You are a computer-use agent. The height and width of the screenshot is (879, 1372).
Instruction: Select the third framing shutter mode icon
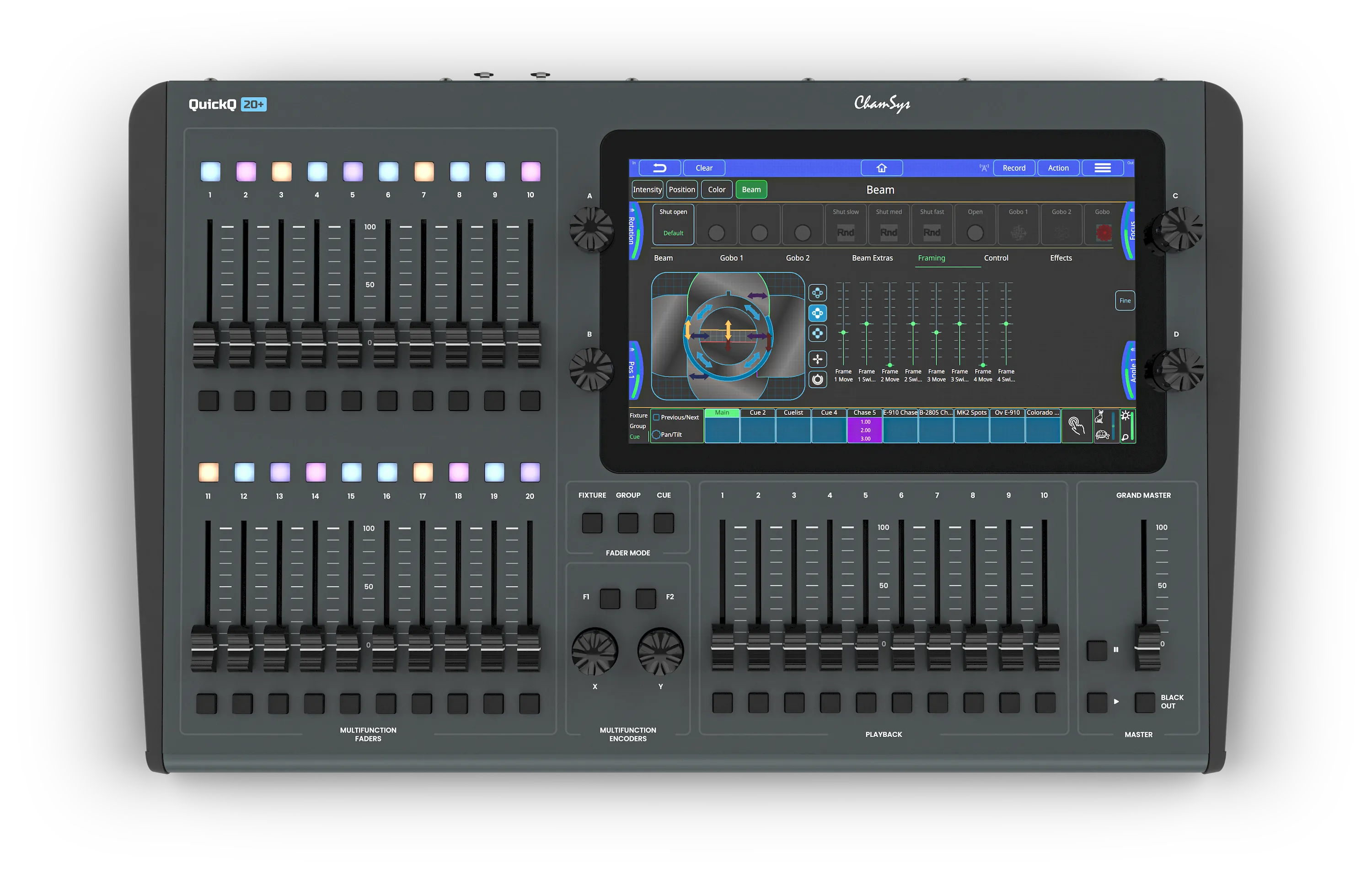coord(818,333)
